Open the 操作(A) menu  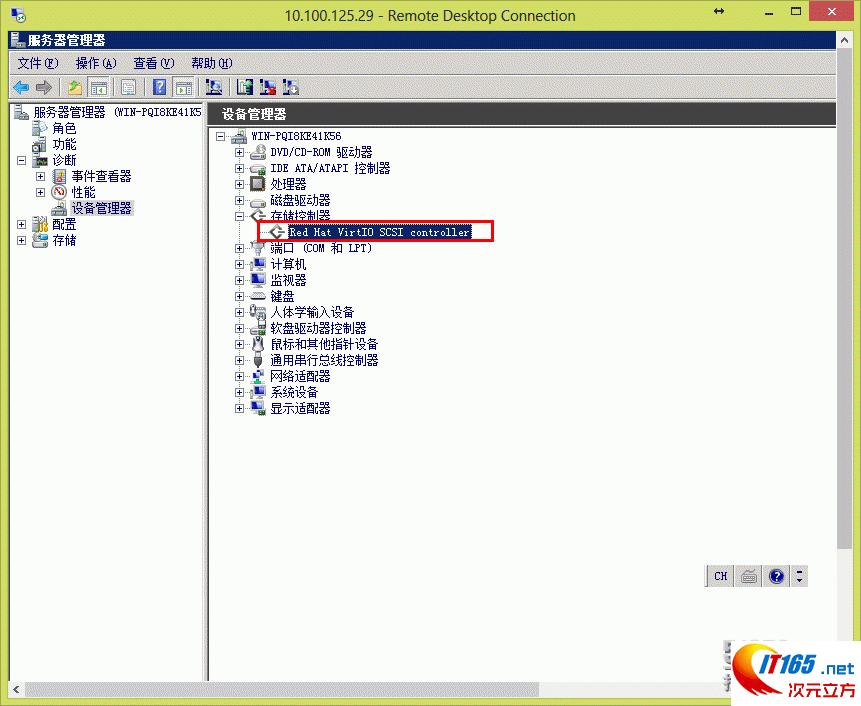[x=96, y=63]
